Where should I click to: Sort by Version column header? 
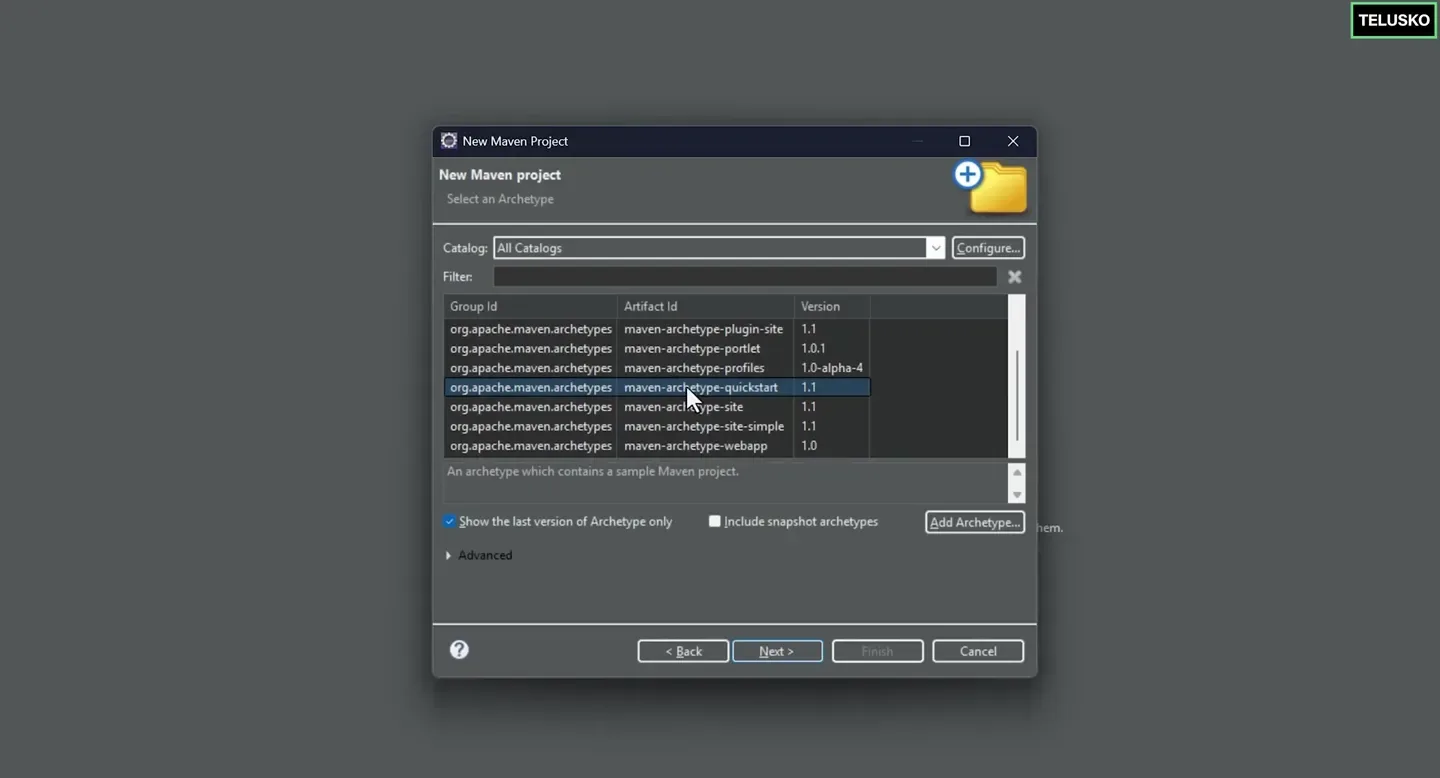tap(832, 306)
